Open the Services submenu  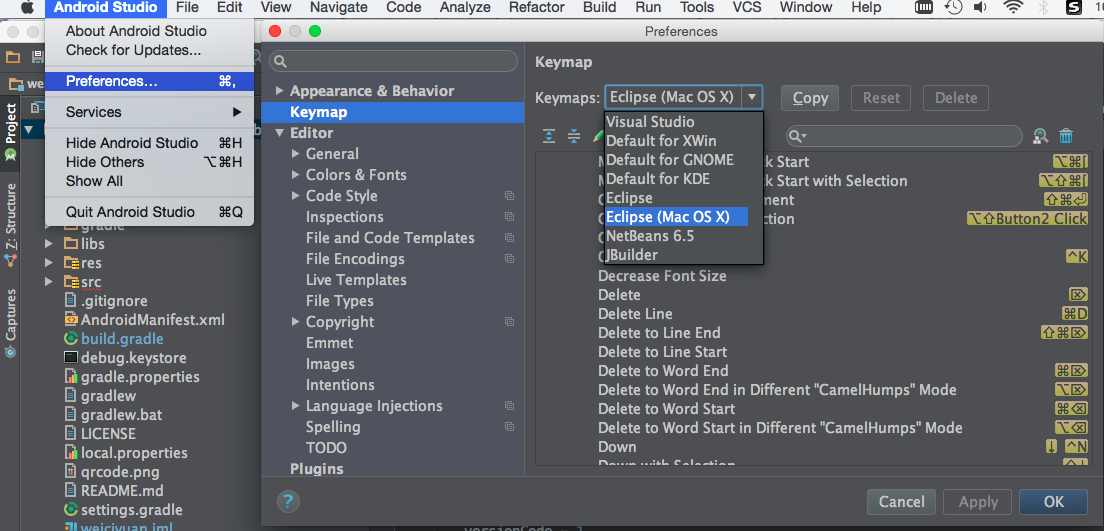click(x=149, y=112)
